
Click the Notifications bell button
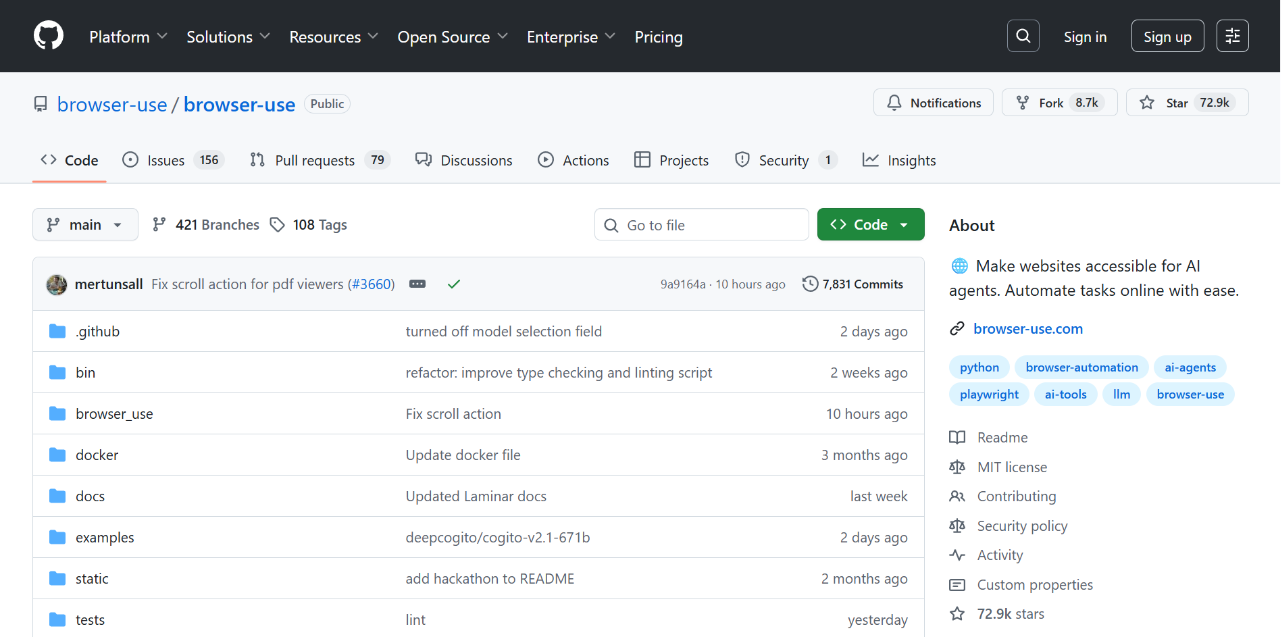(x=934, y=103)
